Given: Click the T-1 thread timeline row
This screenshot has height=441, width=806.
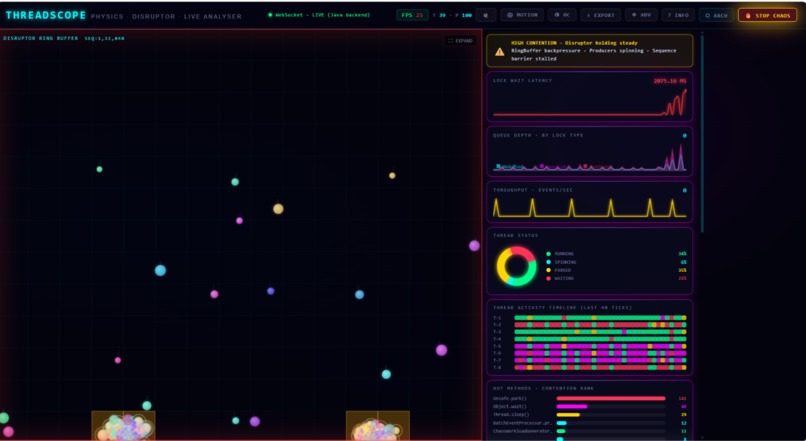Looking at the screenshot, I should 590,318.
